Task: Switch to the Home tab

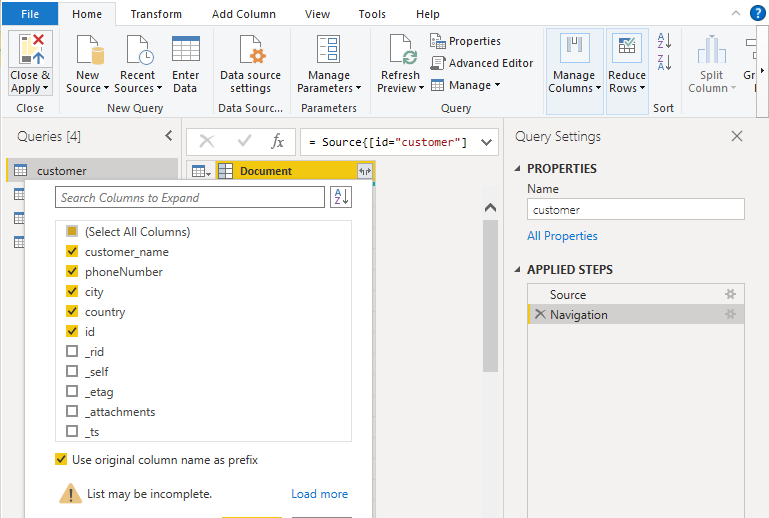Action: click(x=87, y=14)
